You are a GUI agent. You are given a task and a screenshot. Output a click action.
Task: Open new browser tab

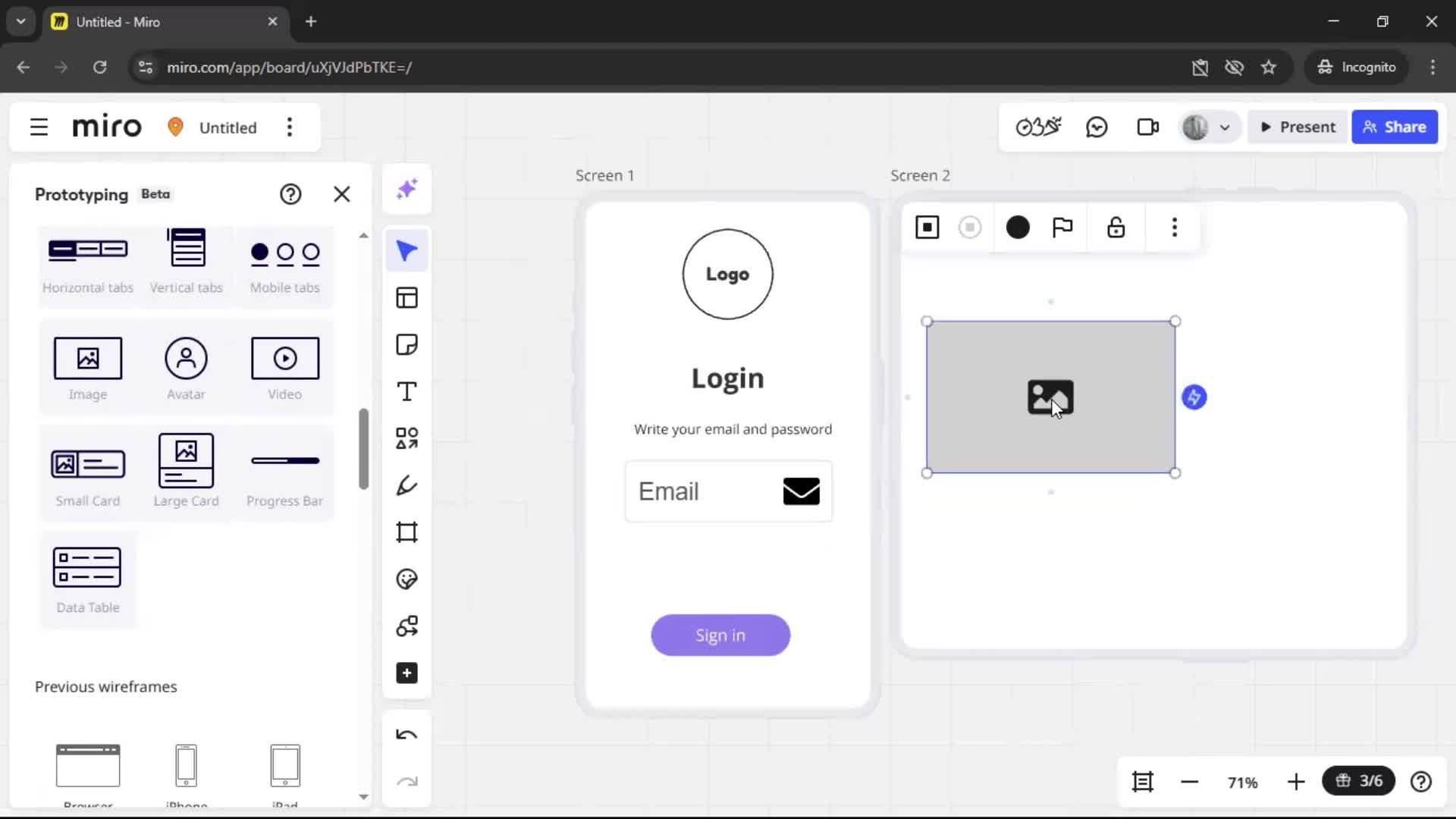click(x=311, y=21)
